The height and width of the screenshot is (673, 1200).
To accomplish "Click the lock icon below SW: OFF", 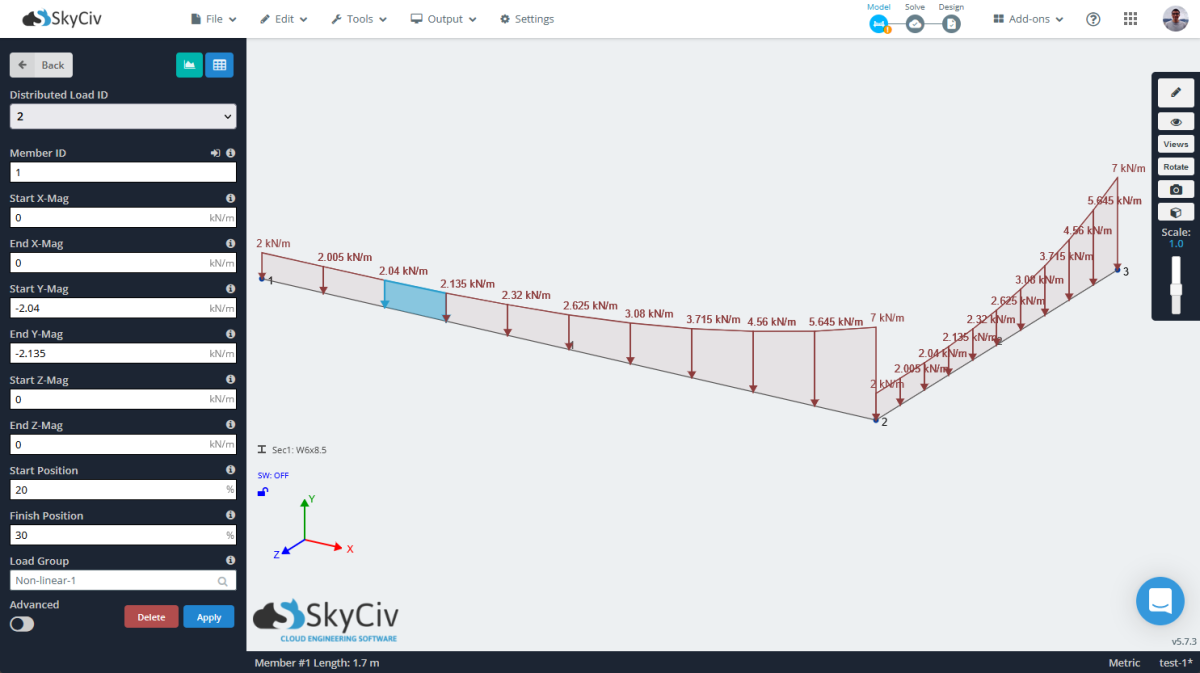I will pos(262,492).
